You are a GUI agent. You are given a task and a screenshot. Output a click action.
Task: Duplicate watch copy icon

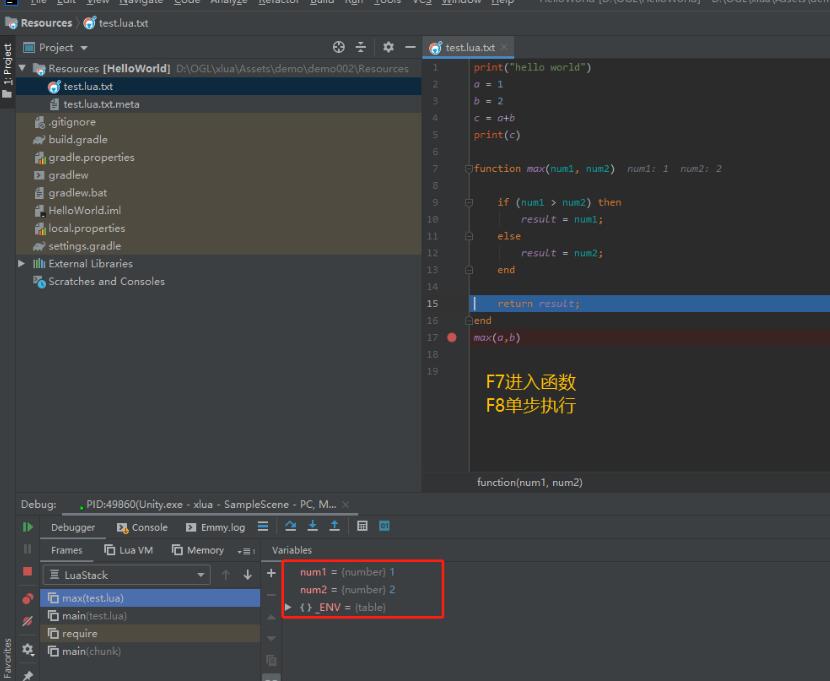point(271,660)
